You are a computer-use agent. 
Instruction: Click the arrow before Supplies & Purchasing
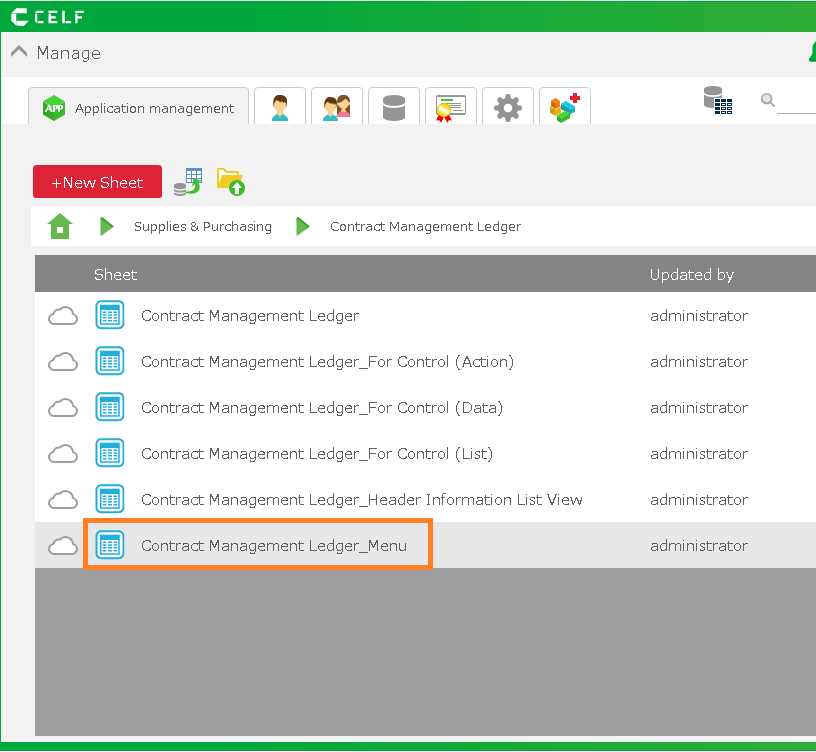[x=107, y=227]
